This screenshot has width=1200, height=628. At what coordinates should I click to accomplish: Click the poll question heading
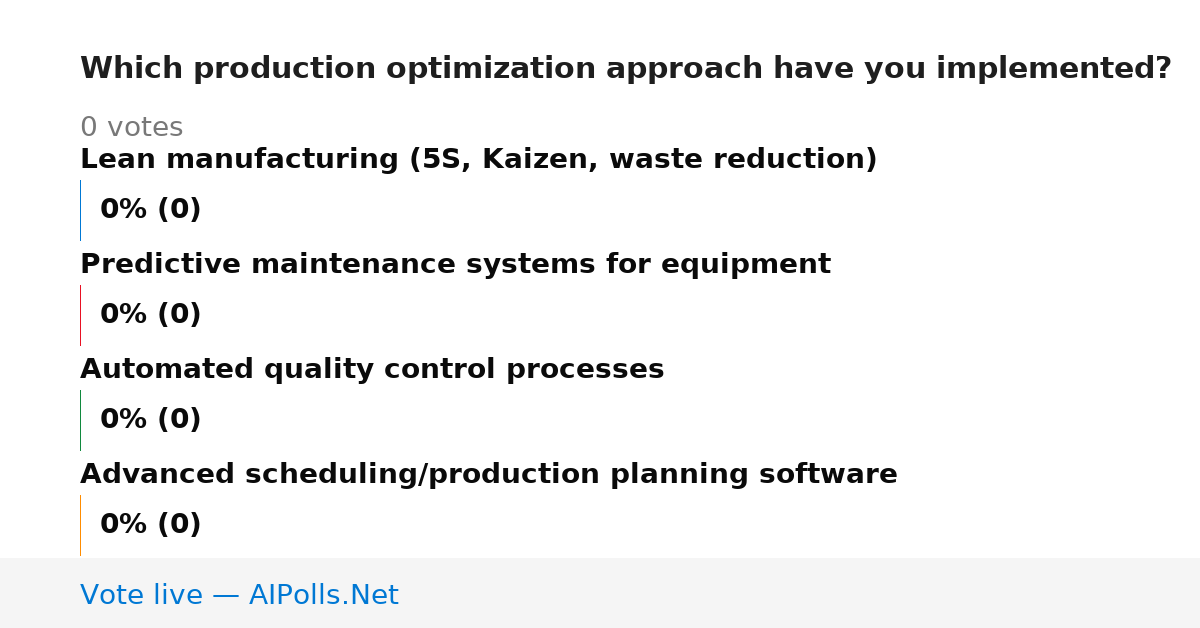pos(625,69)
